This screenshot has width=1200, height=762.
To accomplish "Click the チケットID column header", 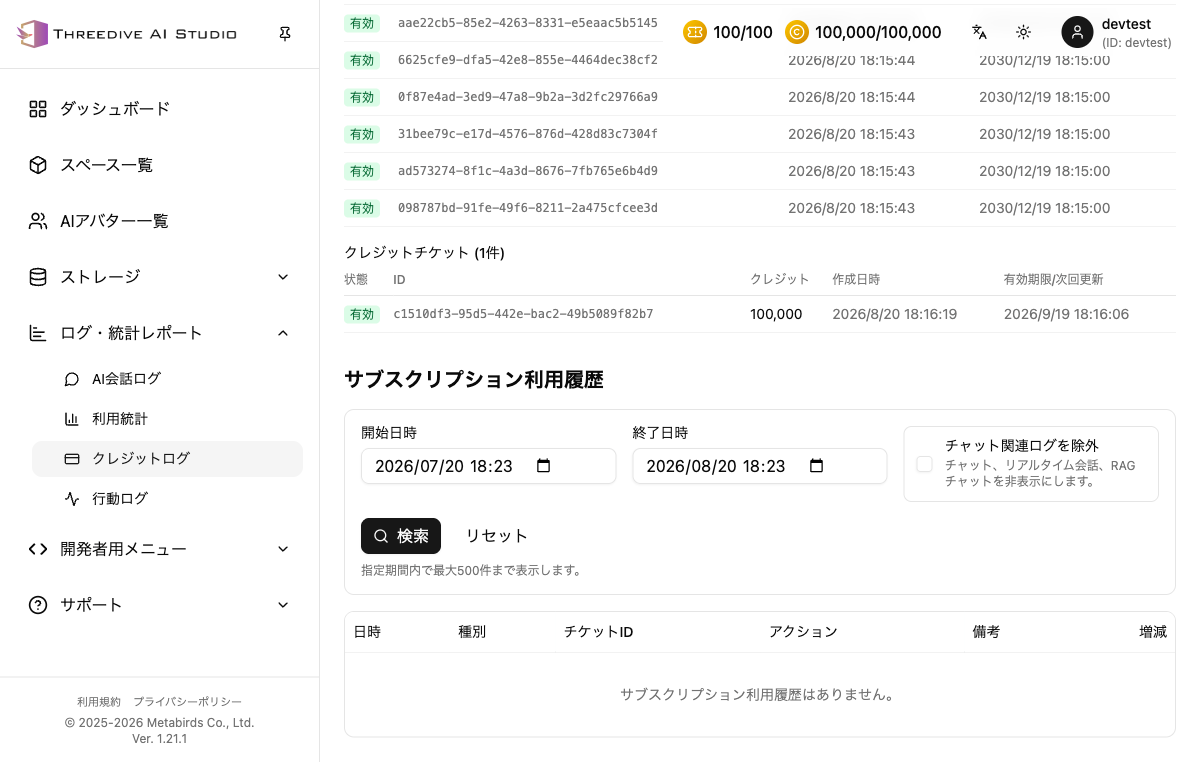I will point(599,632).
